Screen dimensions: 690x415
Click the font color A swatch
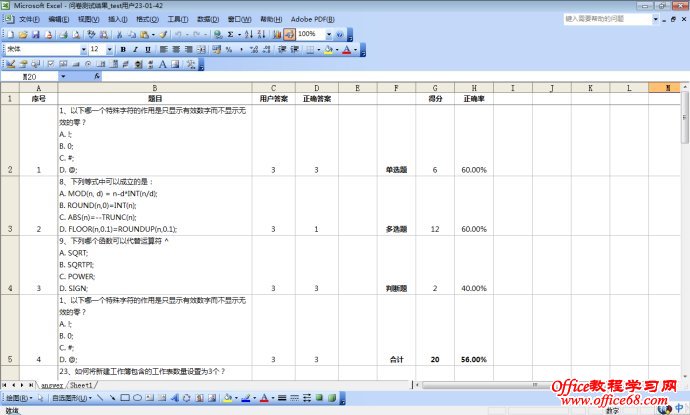[345, 49]
